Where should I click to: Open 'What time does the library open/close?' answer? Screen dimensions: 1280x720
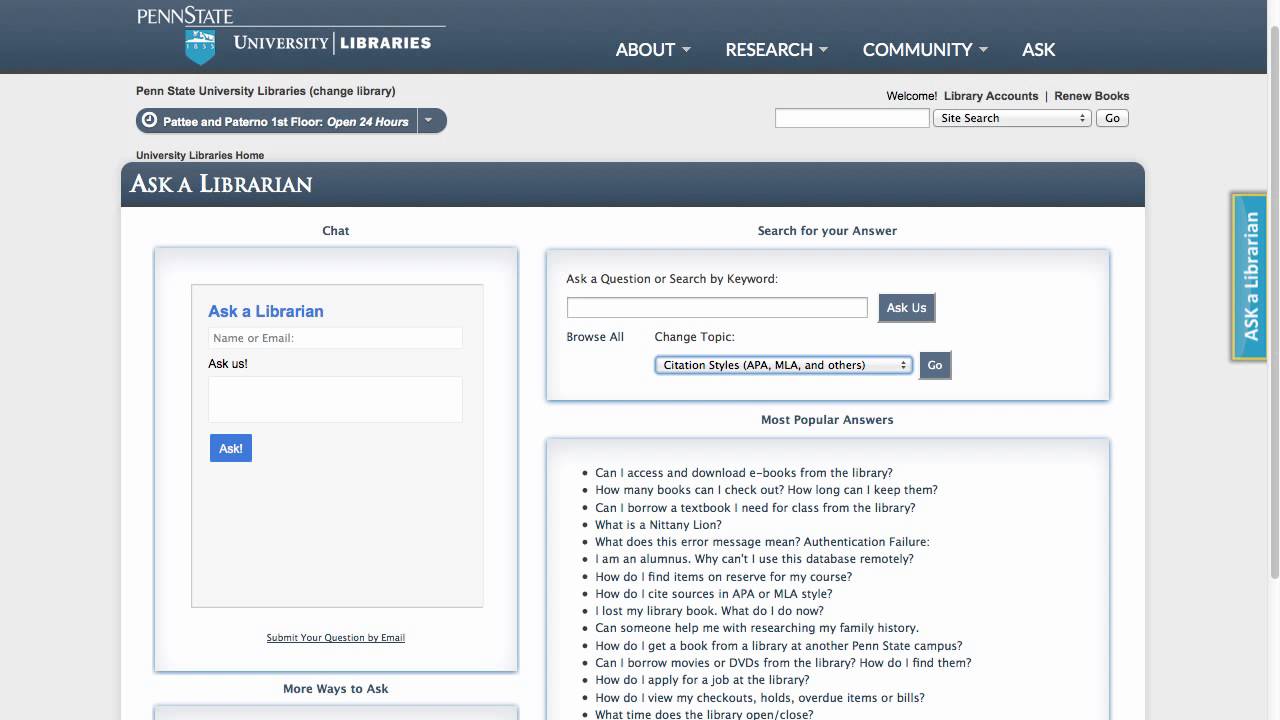click(x=704, y=714)
